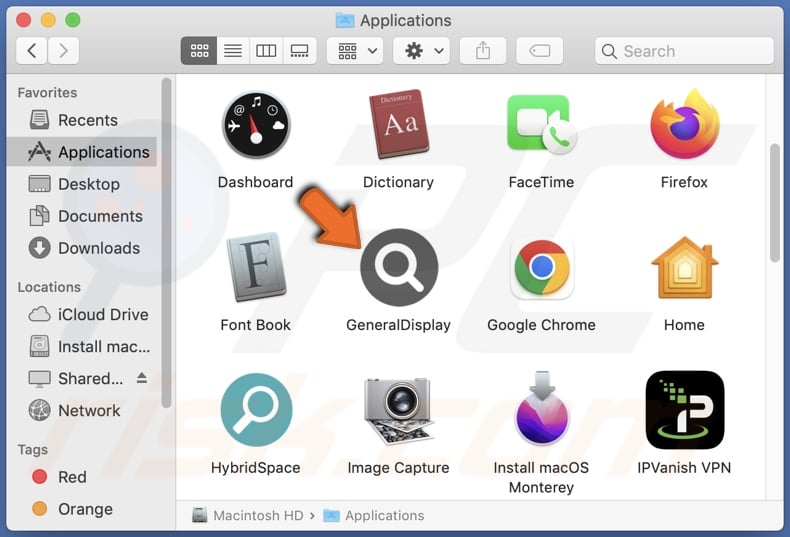Click the Applications folder title icon
This screenshot has height=537, width=790.
point(345,20)
